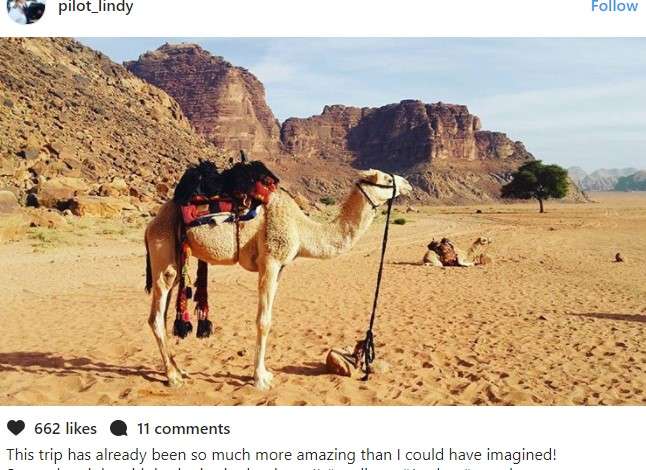Click the camel's head with halter
The image size is (646, 470).
(383, 187)
